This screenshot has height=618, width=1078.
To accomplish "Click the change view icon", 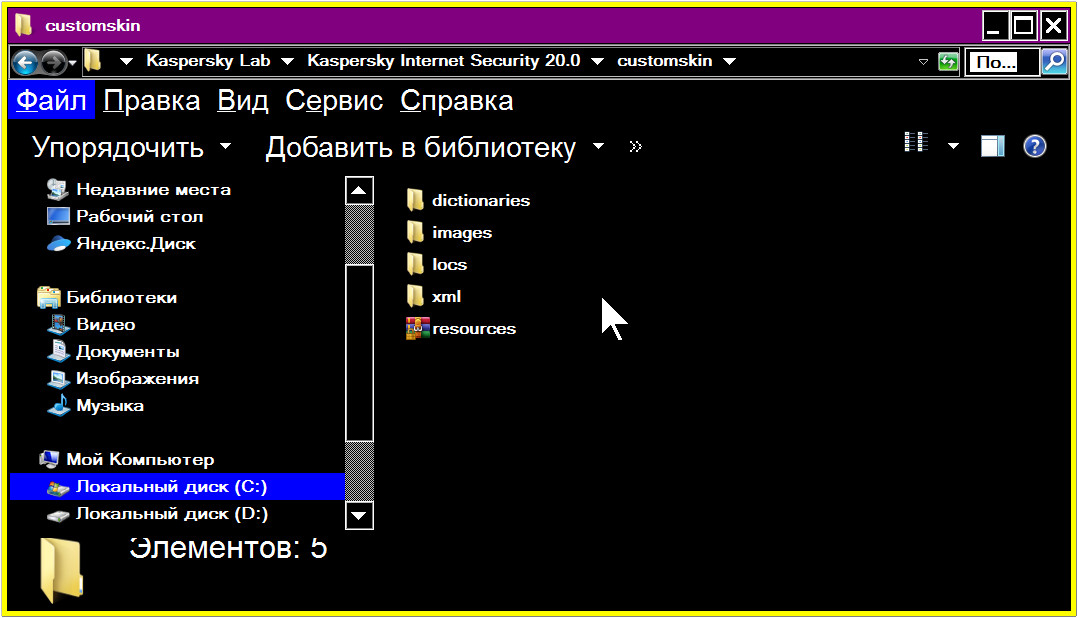I will click(916, 144).
